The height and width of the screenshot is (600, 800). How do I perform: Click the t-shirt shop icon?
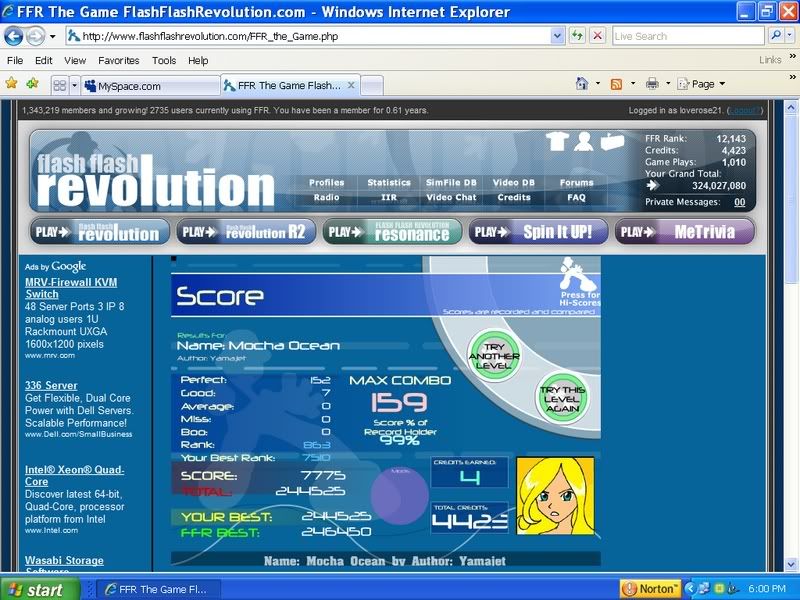(x=557, y=142)
